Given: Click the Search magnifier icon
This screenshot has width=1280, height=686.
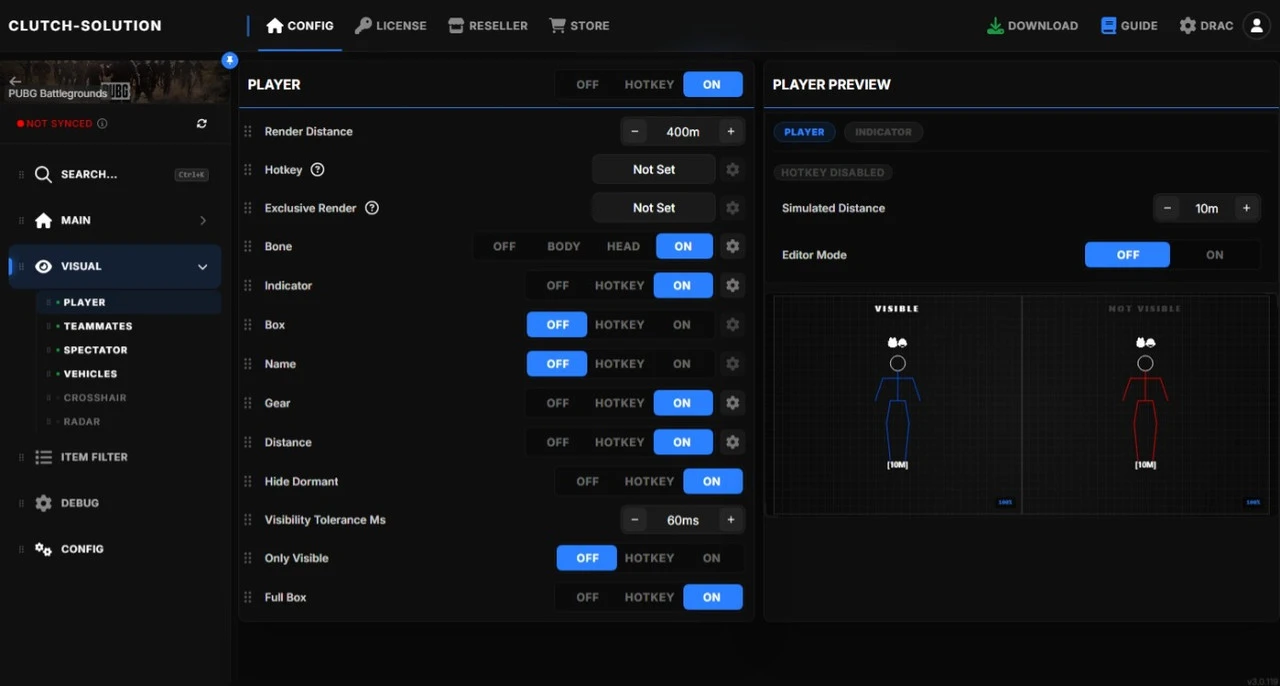Looking at the screenshot, I should (x=43, y=174).
